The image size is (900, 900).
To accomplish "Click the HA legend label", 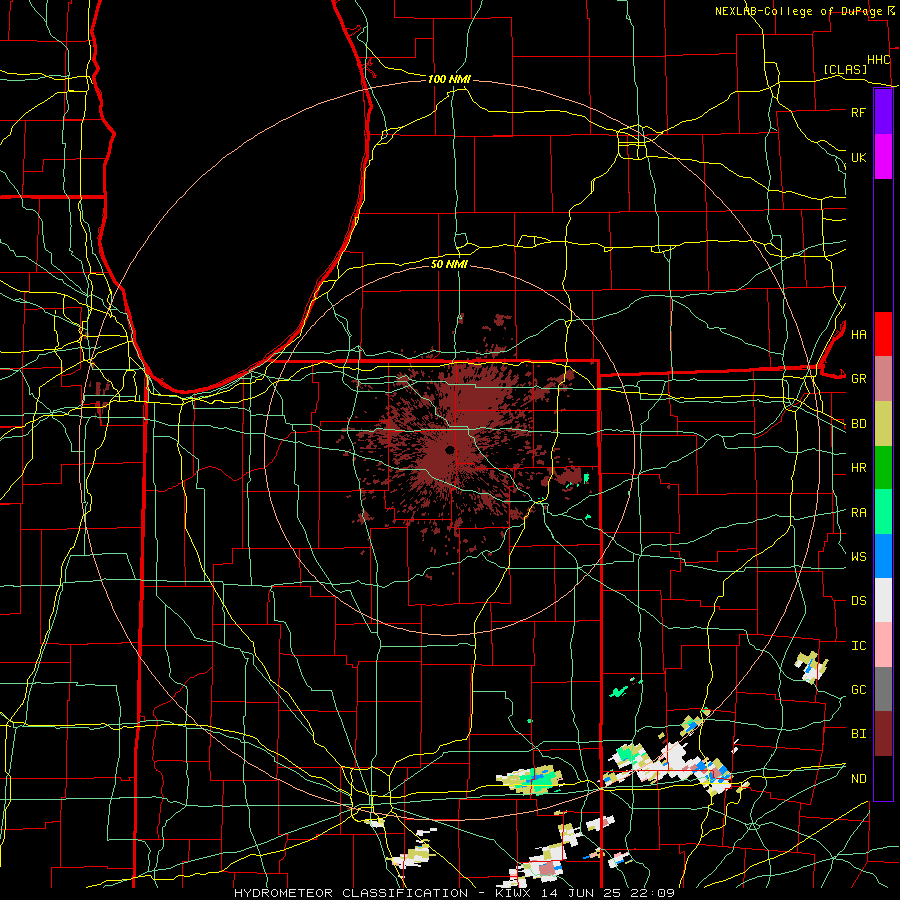I will (x=858, y=335).
